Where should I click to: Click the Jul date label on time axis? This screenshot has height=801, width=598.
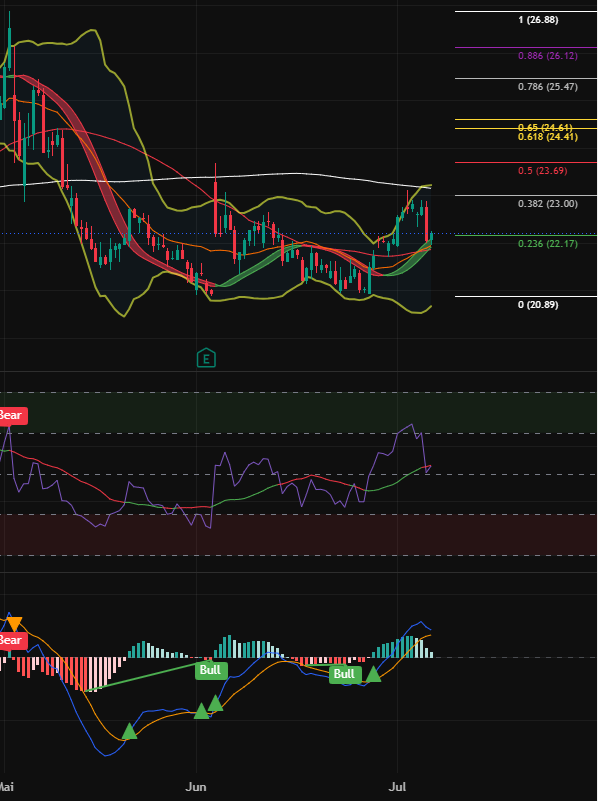tap(397, 787)
